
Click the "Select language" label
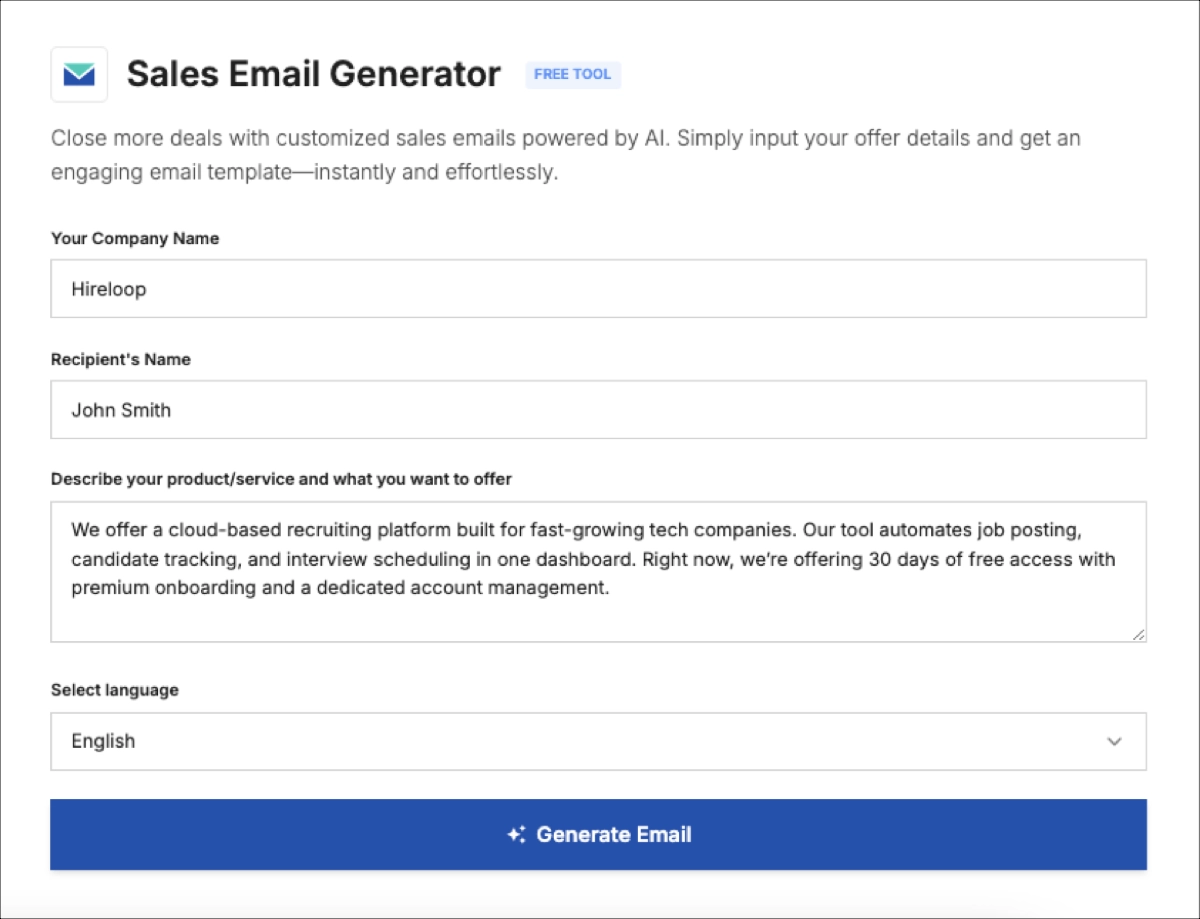(115, 690)
